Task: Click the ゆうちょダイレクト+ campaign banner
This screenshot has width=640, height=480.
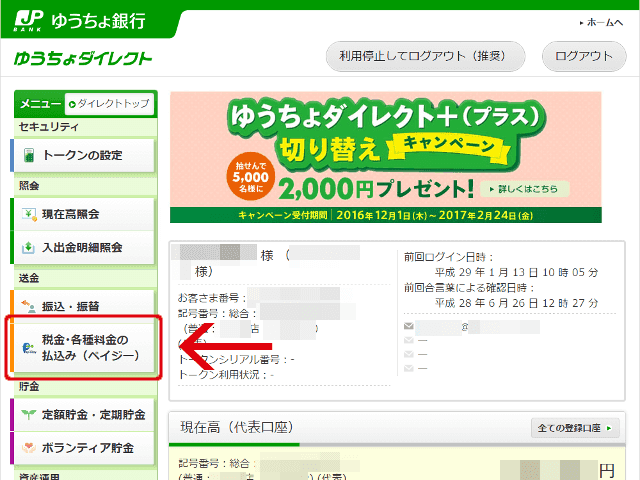Action: click(x=386, y=157)
